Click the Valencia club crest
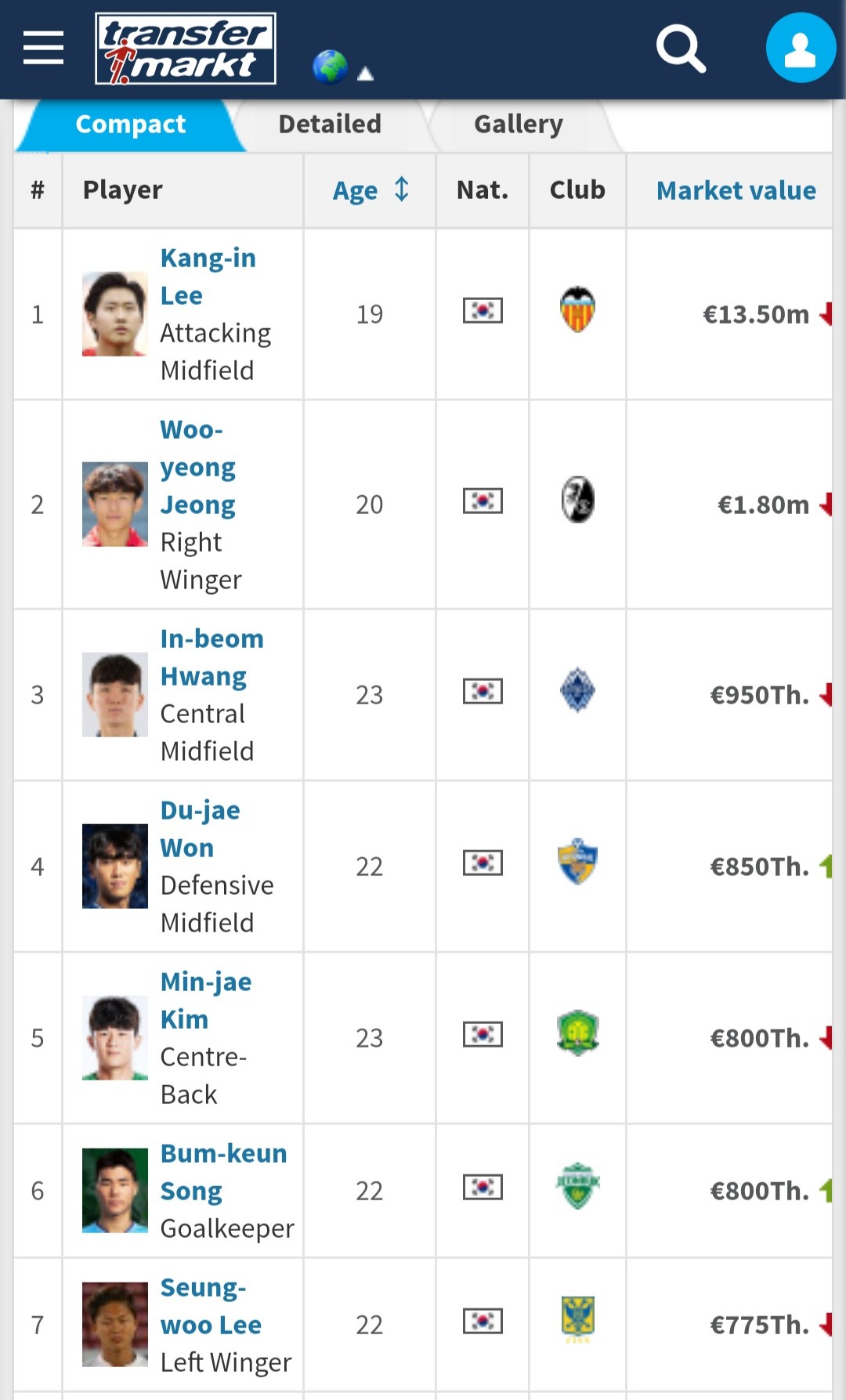The width and height of the screenshot is (846, 1400). pos(577,310)
